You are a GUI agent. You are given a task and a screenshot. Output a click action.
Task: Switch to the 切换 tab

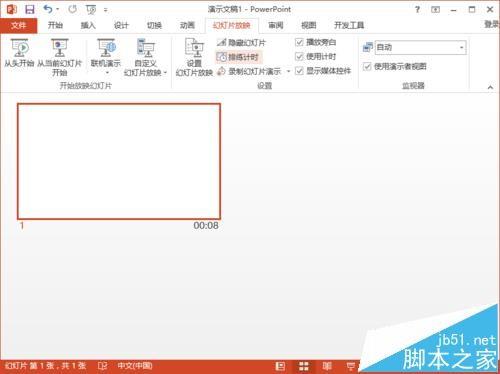154,25
